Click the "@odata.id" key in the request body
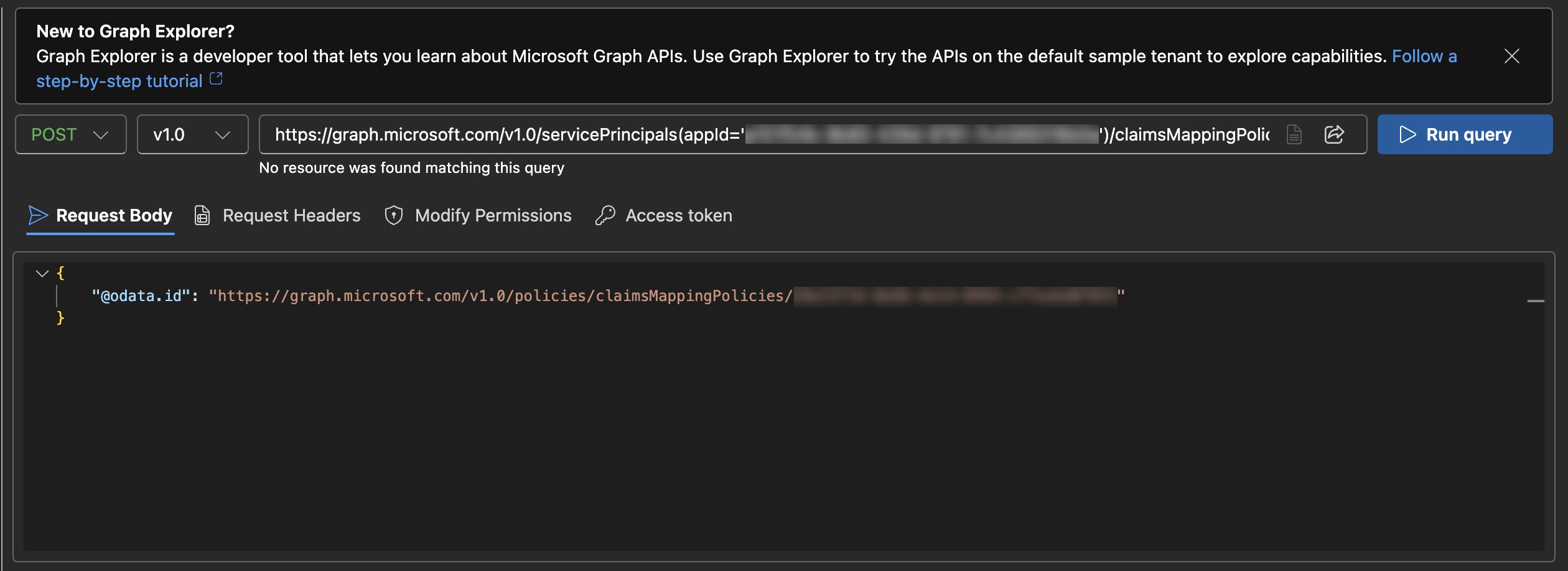The image size is (1568, 571). pyautogui.click(x=141, y=295)
